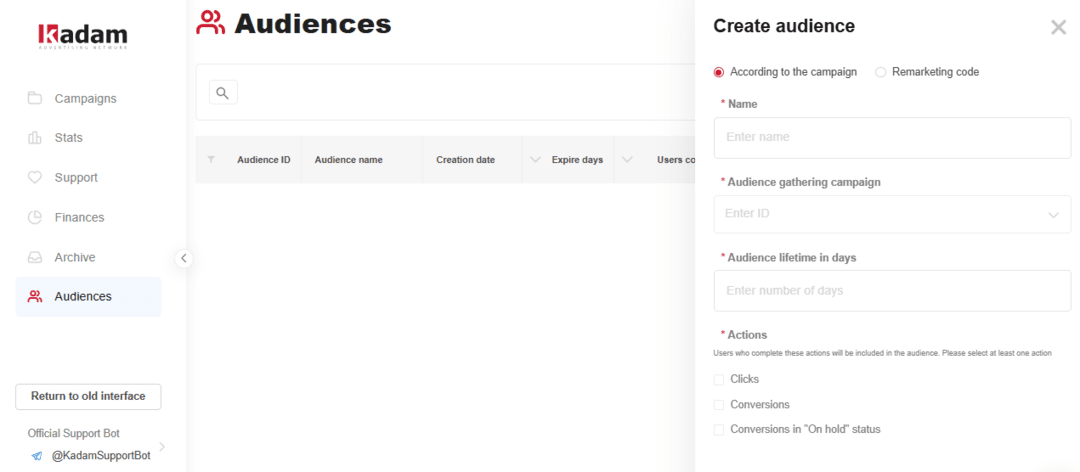The image size is (1080, 472).
Task: Click the search magnifier icon
Action: [223, 93]
